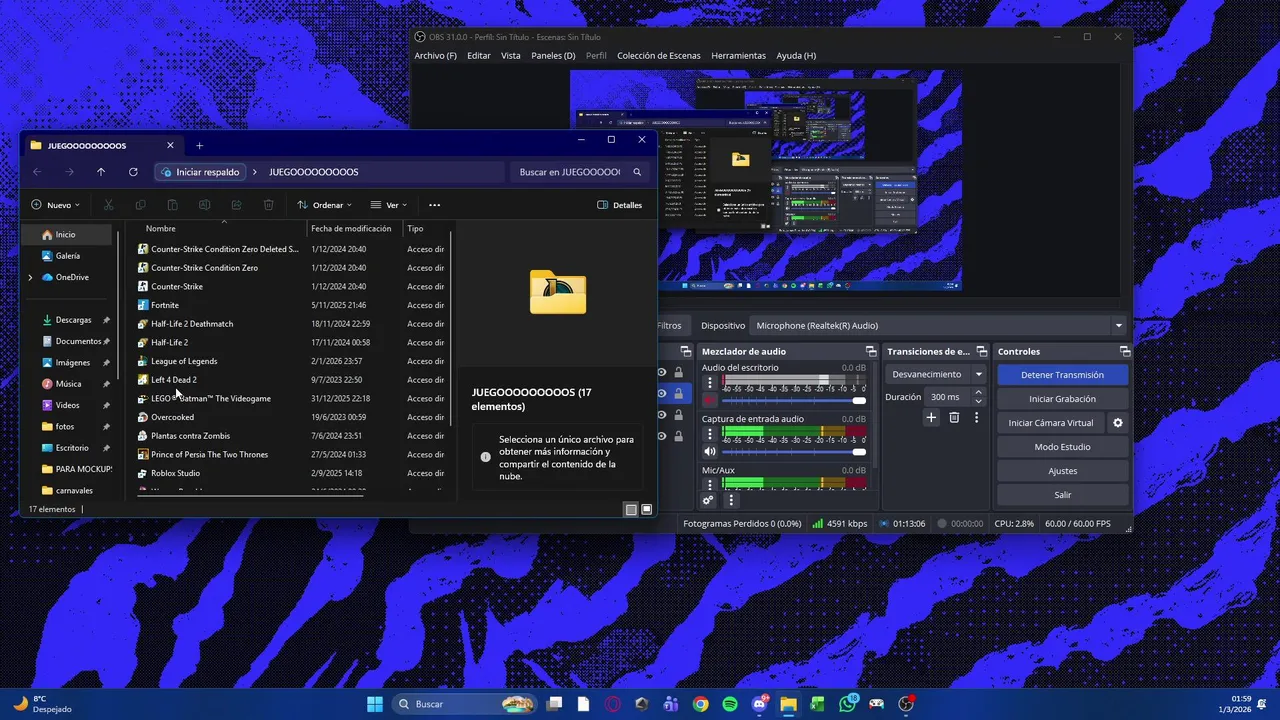
Task: Open the Colección de Escenas menu
Action: pyautogui.click(x=659, y=56)
